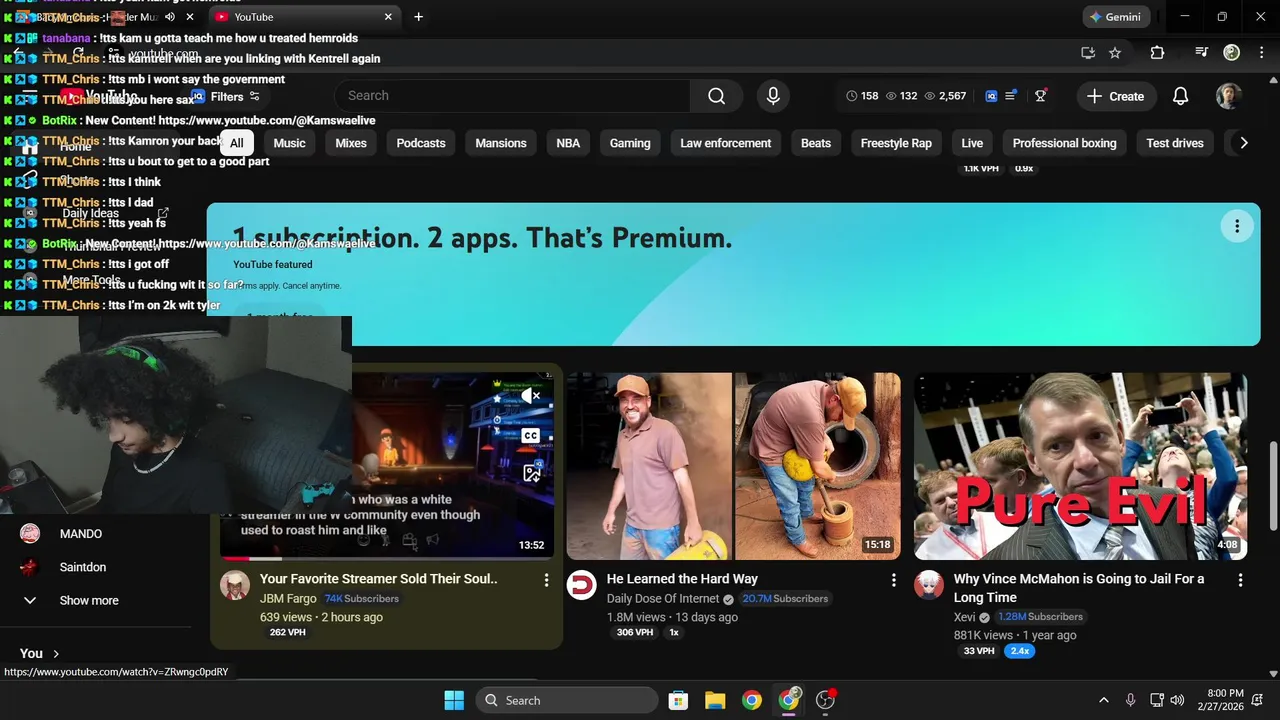Toggle closed captions on the video preview

click(x=531, y=435)
